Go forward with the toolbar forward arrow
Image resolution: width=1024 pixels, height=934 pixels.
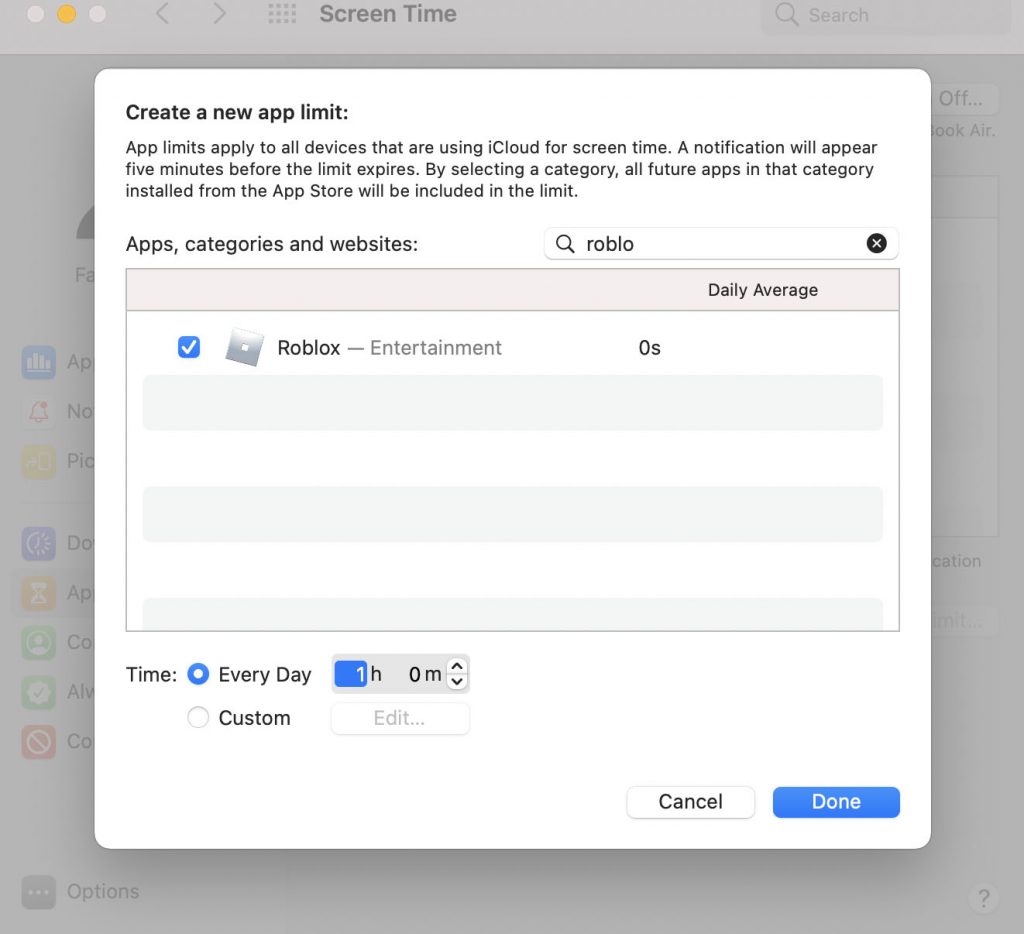click(219, 13)
